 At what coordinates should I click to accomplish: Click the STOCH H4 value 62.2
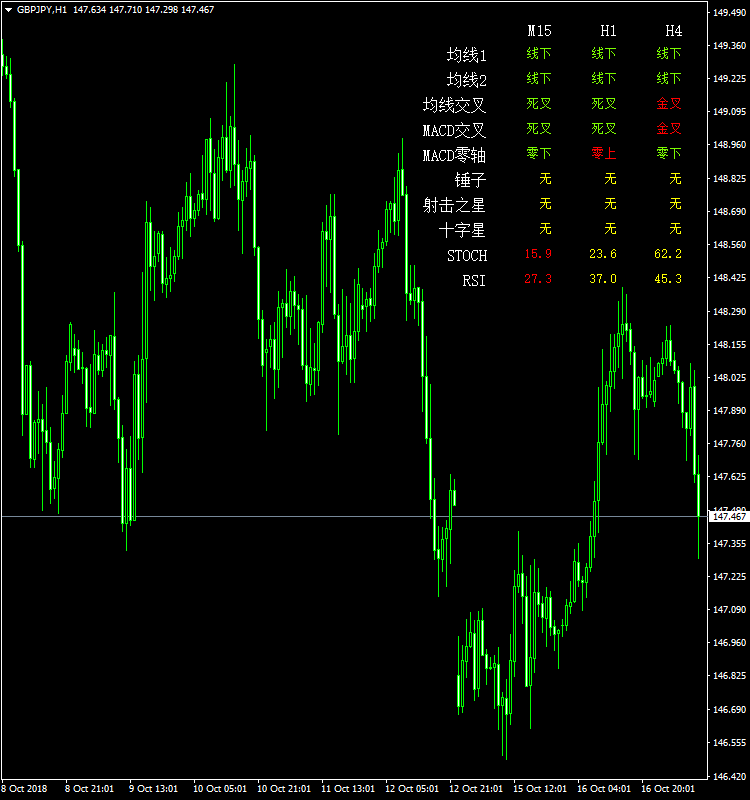pos(668,254)
